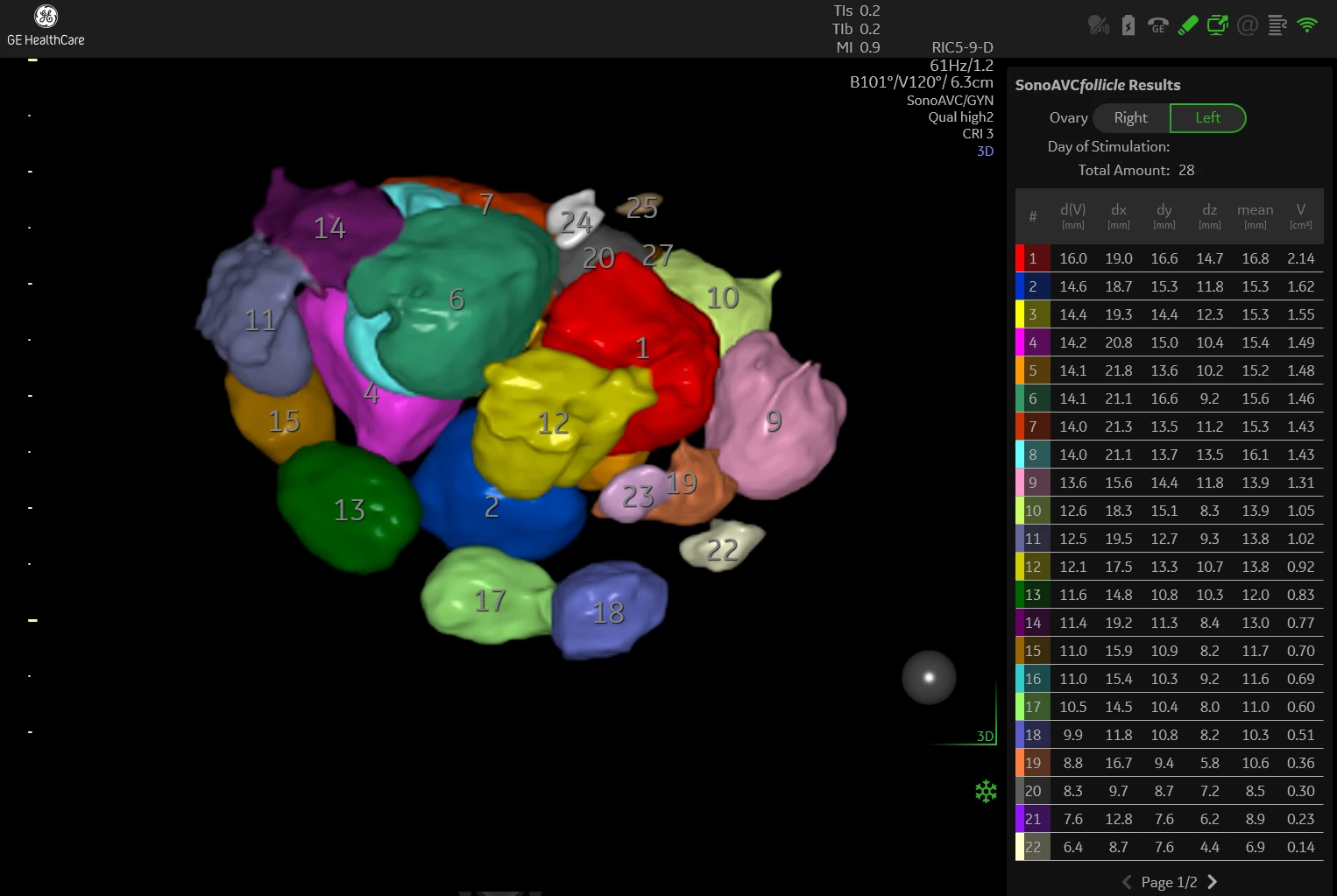Click row 19 dy value 9.4
Viewport: 1337px width, 896px height.
pyautogui.click(x=1164, y=763)
